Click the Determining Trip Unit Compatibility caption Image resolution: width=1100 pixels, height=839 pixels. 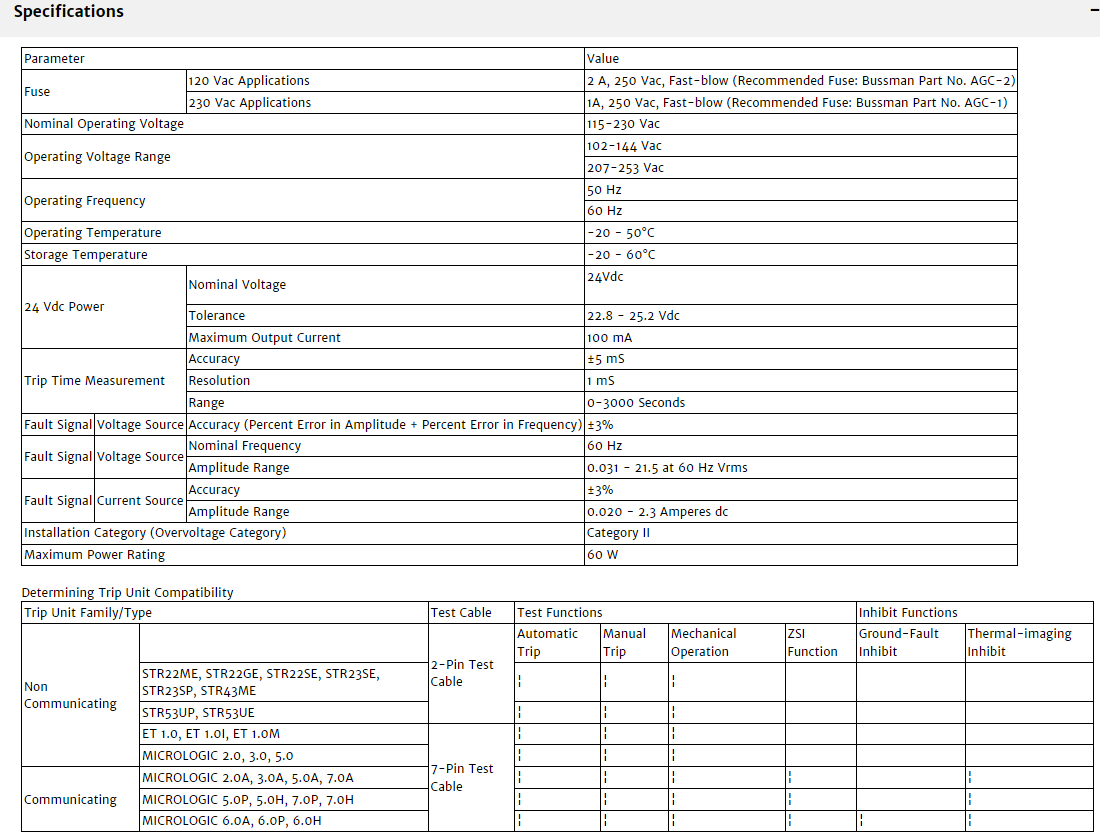click(127, 592)
